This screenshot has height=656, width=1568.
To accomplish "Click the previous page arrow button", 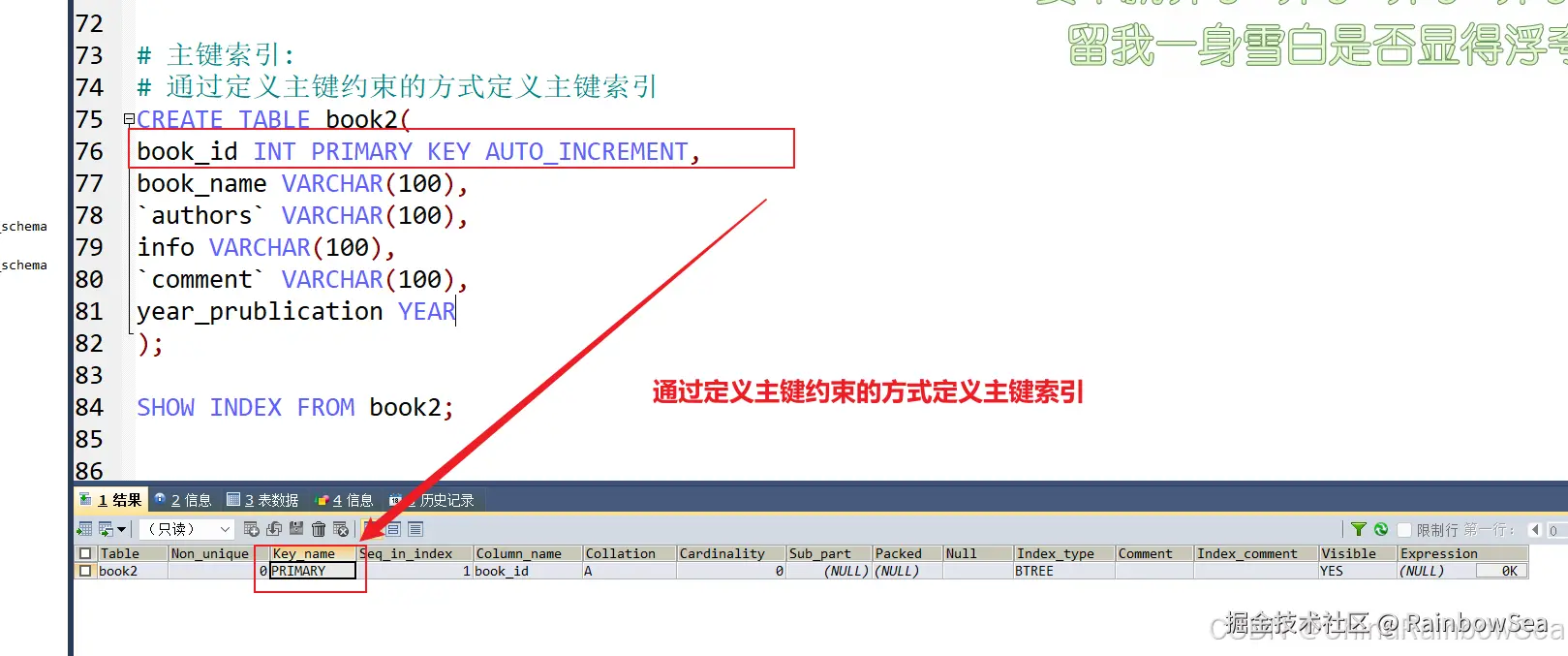I will [x=1535, y=529].
